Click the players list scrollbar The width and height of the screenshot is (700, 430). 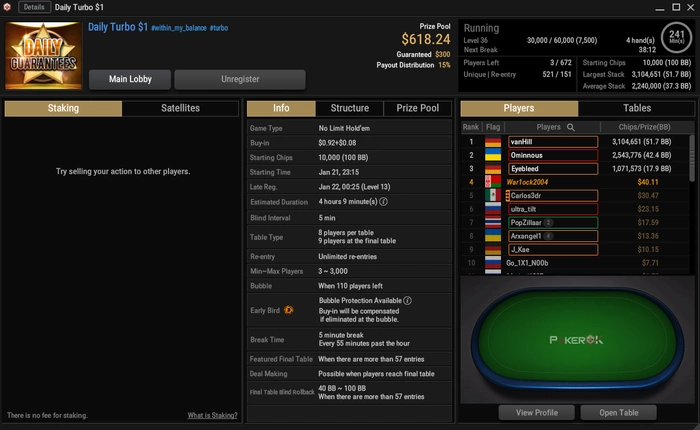(692, 159)
